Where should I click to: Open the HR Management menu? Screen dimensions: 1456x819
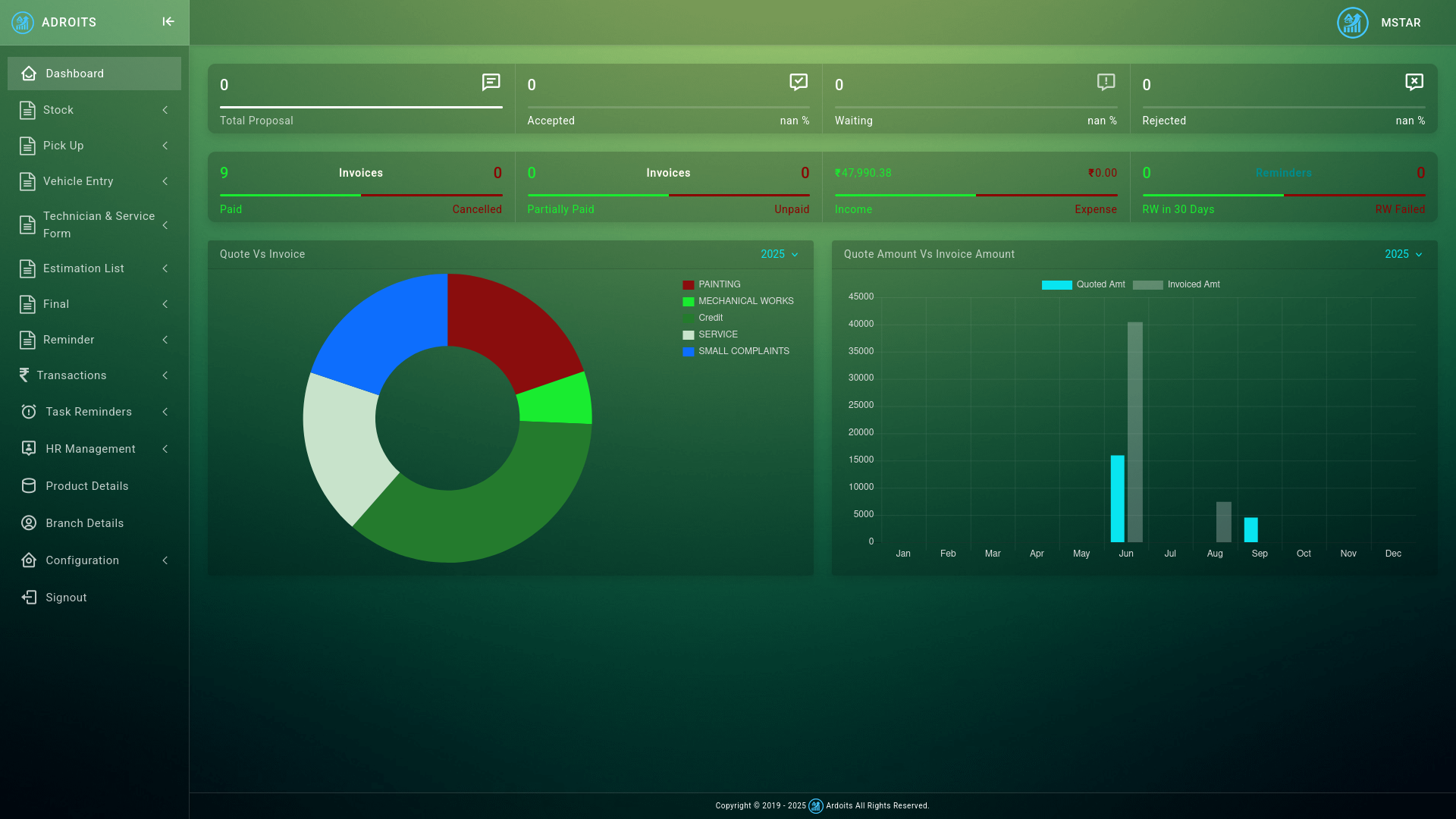click(90, 449)
